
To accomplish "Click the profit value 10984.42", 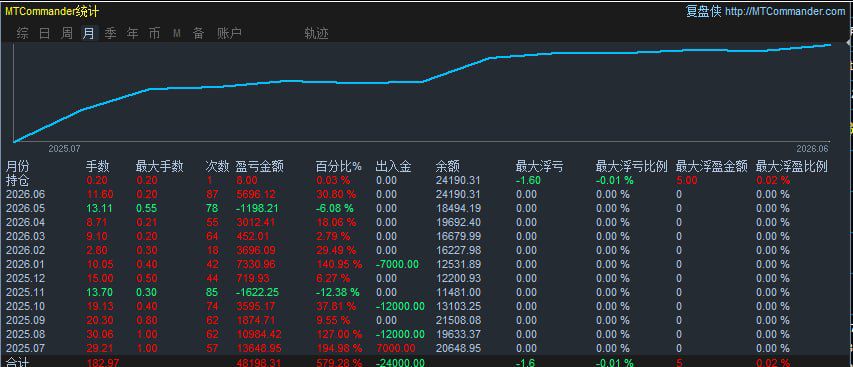I will (258, 334).
